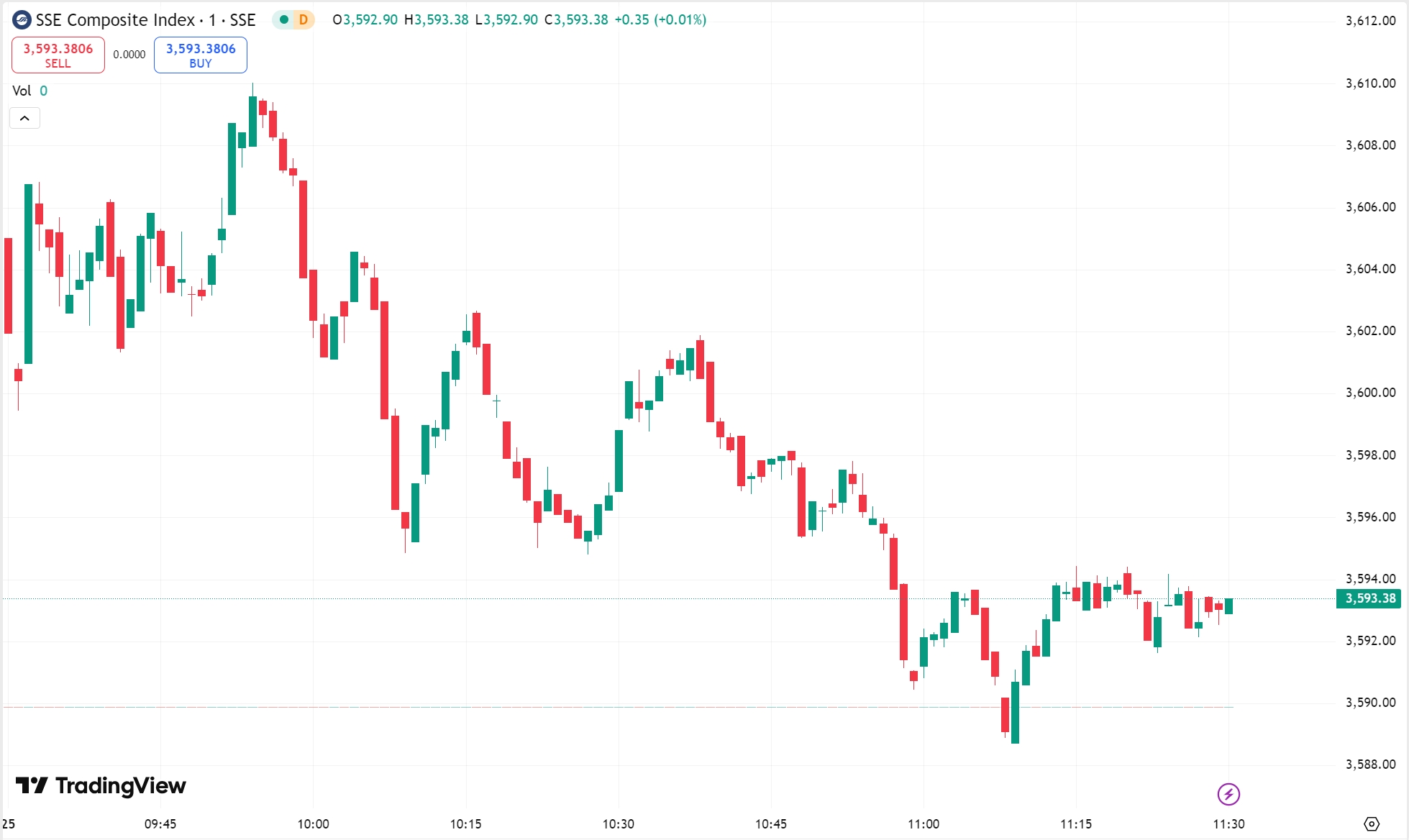
Task: Click the SSE Composite Index symbol title
Action: click(145, 20)
